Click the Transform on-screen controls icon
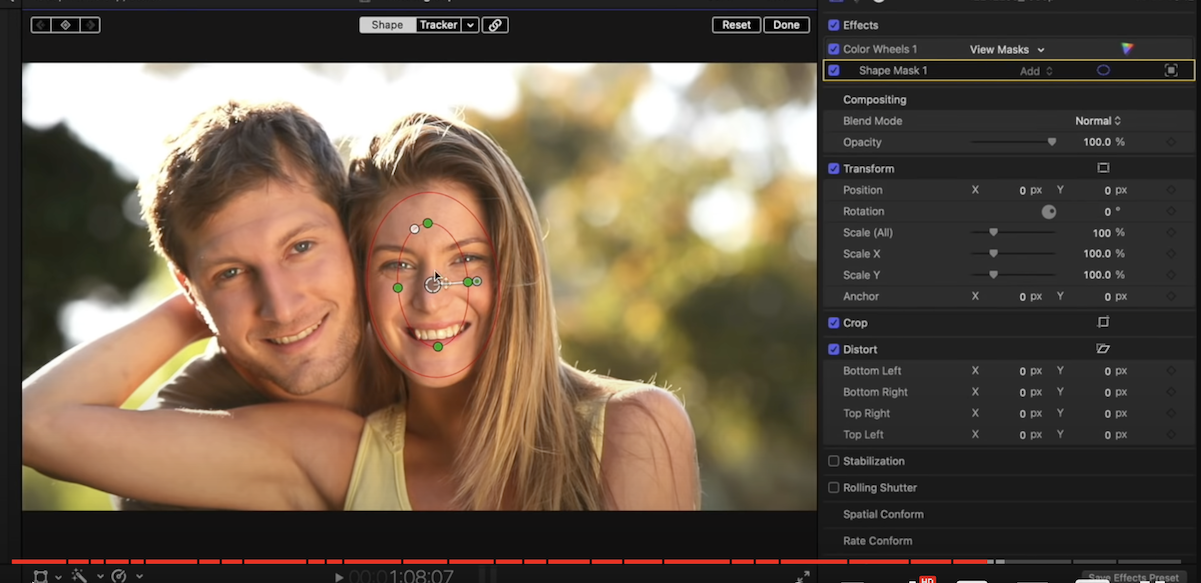The height and width of the screenshot is (583, 1201). click(x=1103, y=169)
